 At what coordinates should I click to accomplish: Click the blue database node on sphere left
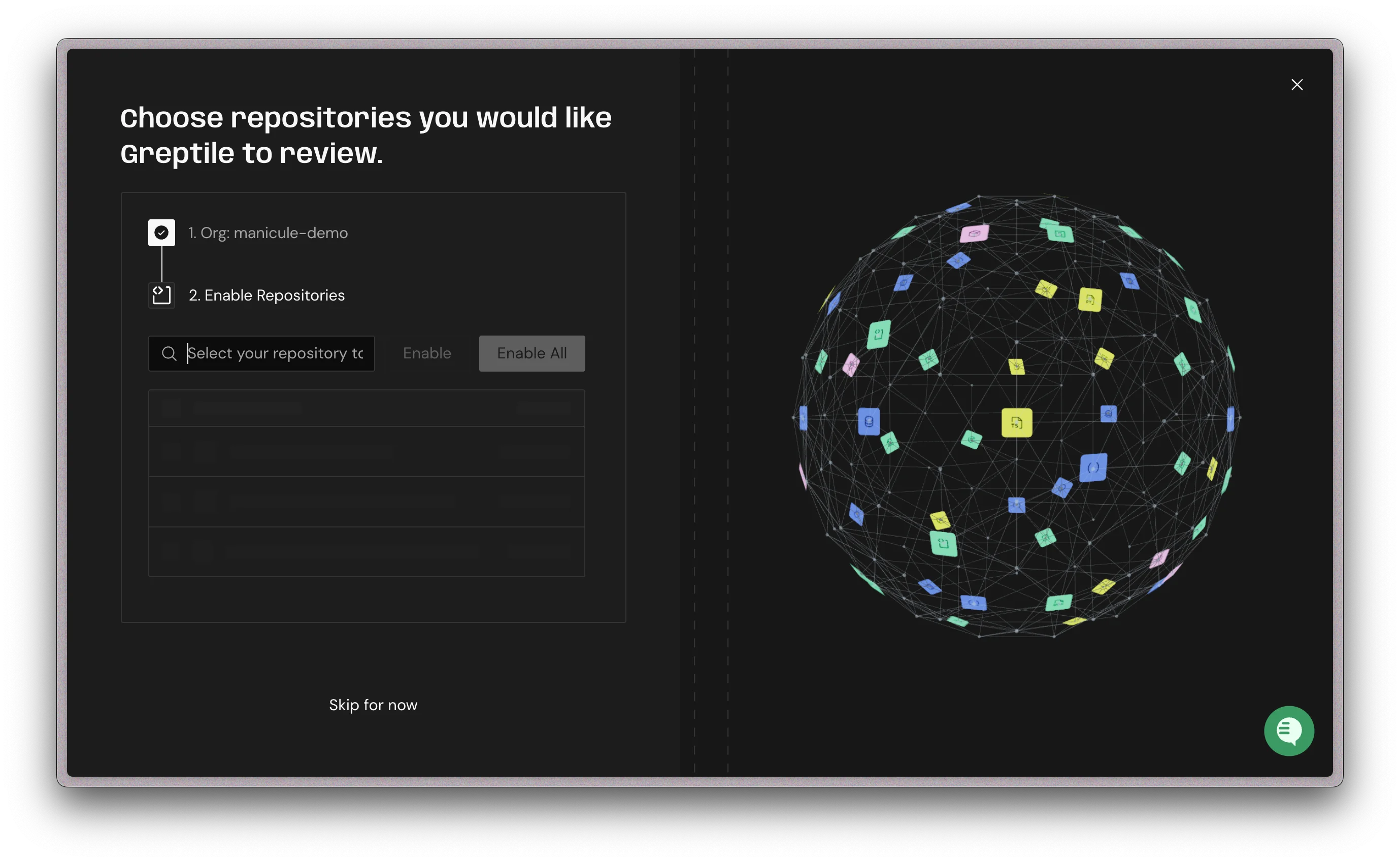tap(869, 422)
